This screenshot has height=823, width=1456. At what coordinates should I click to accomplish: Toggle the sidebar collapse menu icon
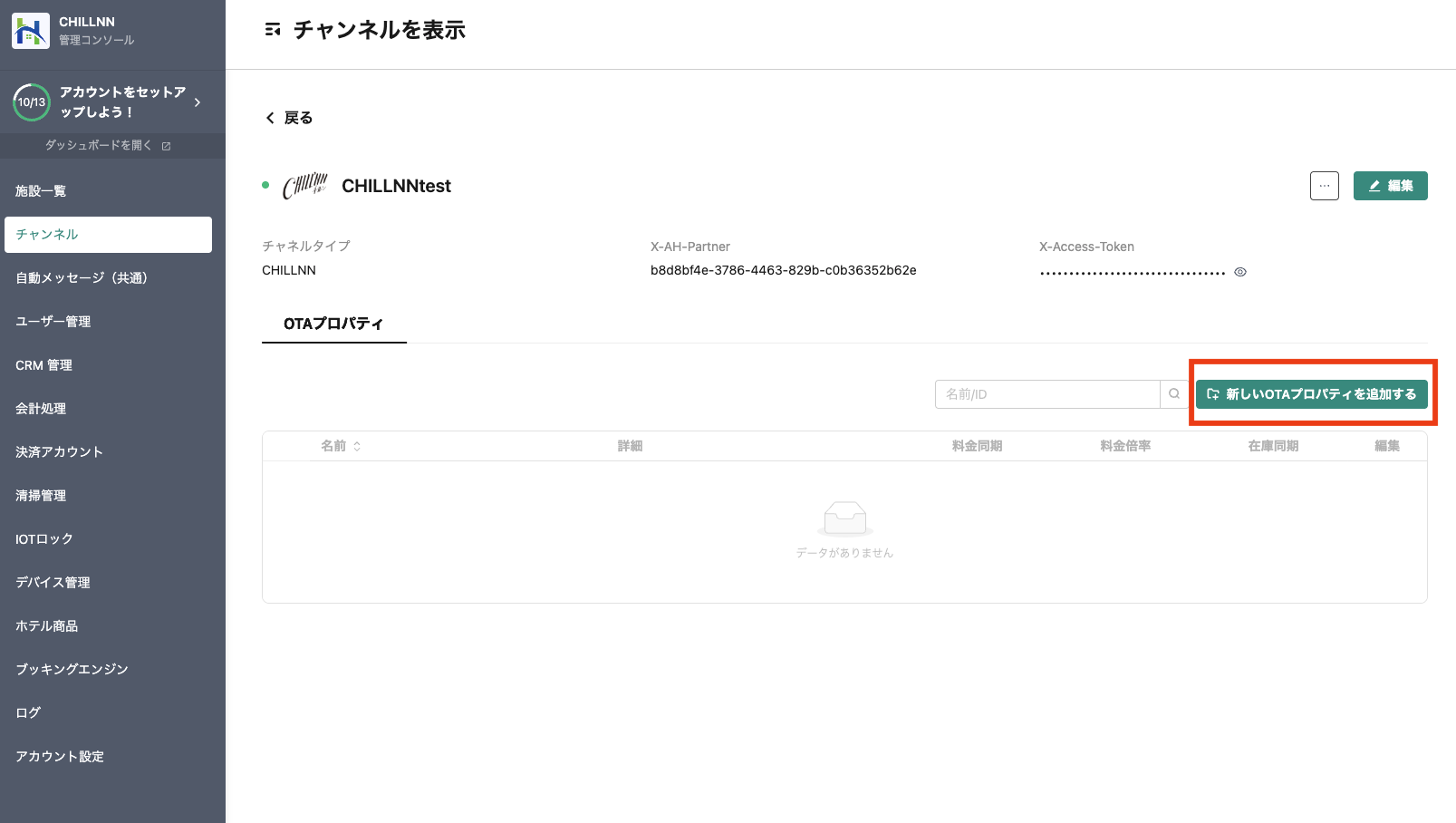click(x=272, y=30)
